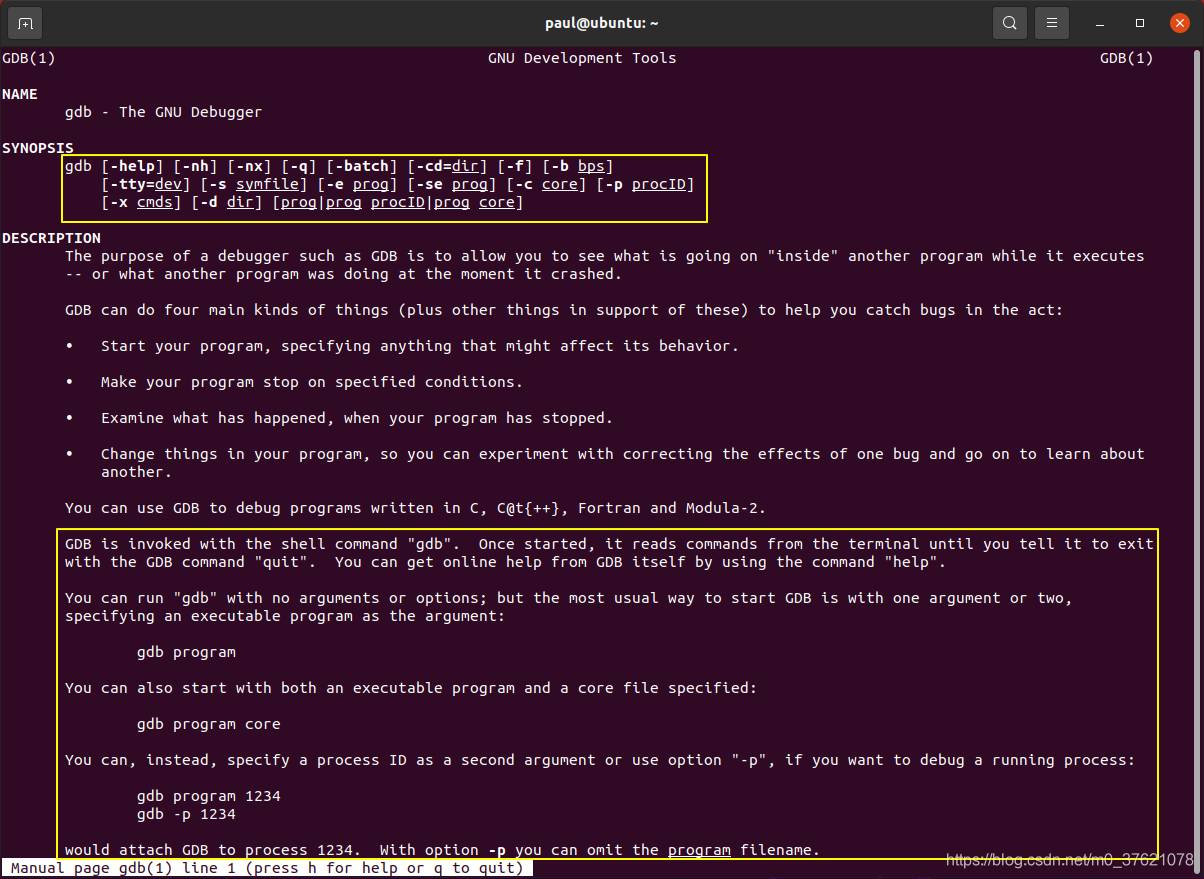
Task: Click the [-e prog] option
Action: click(x=357, y=184)
